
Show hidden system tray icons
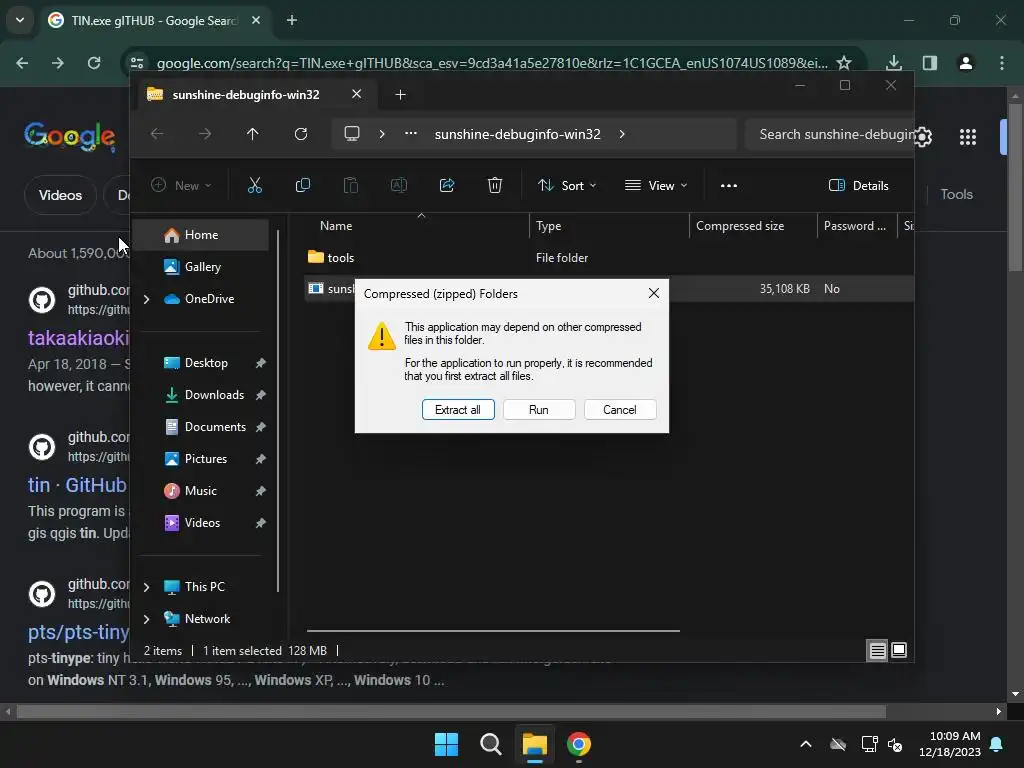tap(806, 744)
